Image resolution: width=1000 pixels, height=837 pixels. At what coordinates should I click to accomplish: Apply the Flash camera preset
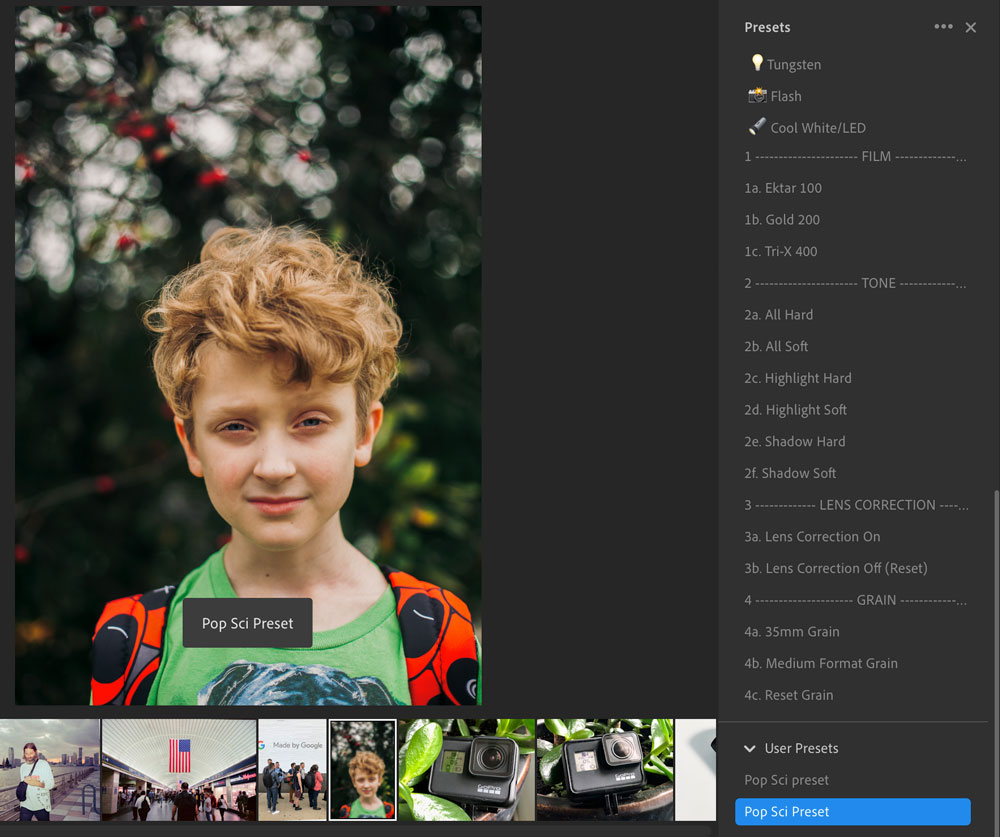pos(785,96)
